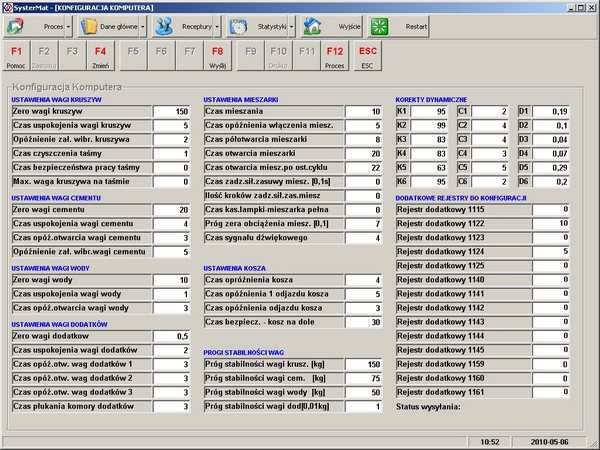The image size is (600, 450).
Task: Select the Czas płukania komory dodatków field
Action: pyautogui.click(x=171, y=406)
